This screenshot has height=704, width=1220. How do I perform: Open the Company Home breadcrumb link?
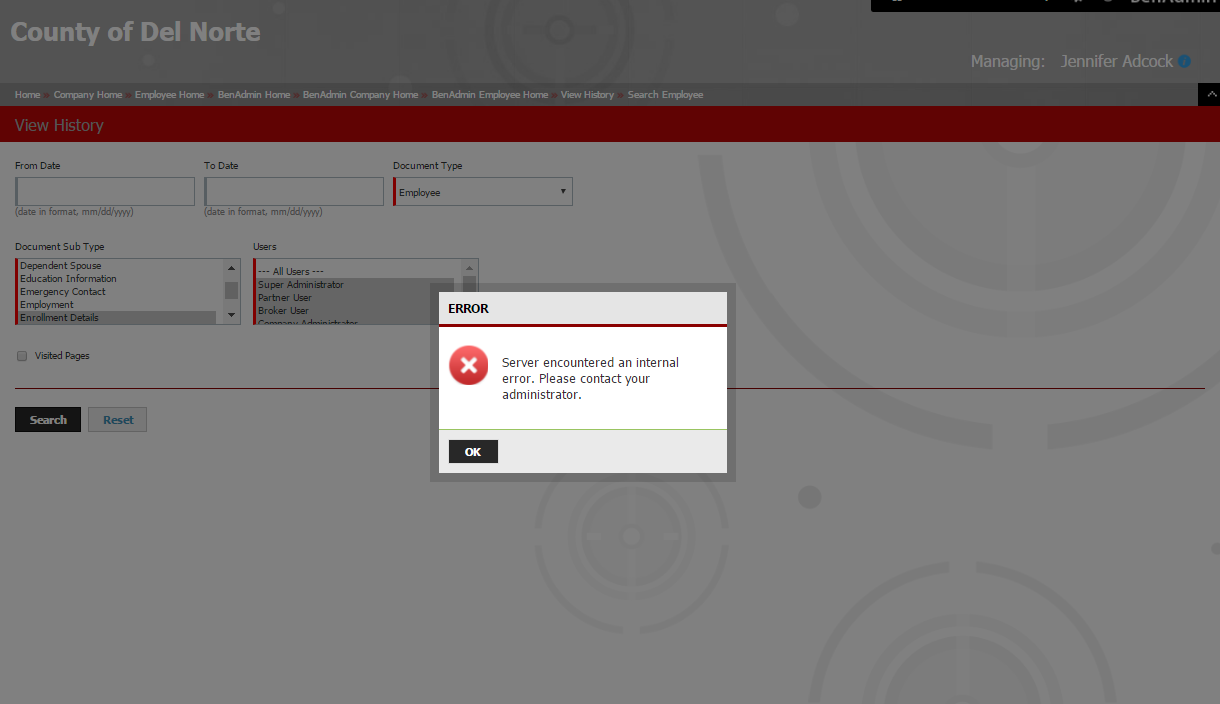[x=88, y=95]
